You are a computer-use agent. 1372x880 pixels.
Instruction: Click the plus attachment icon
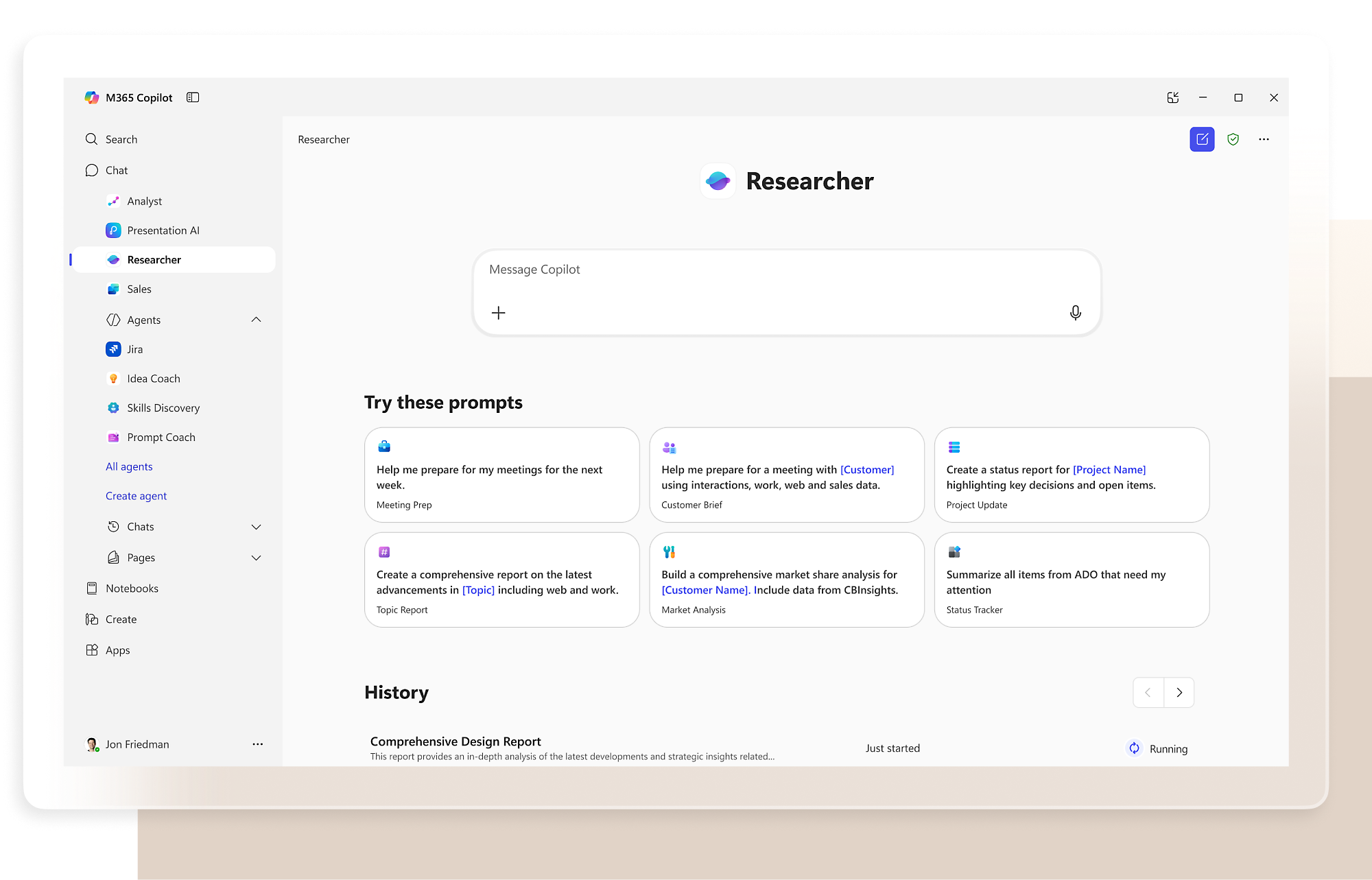(499, 313)
